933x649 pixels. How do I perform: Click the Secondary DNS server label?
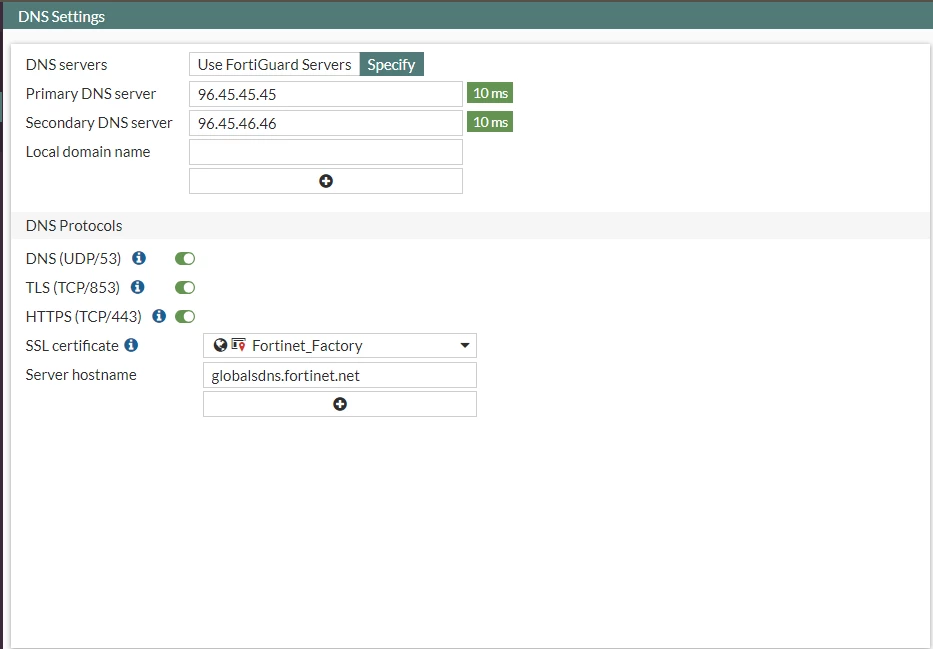[99, 123]
